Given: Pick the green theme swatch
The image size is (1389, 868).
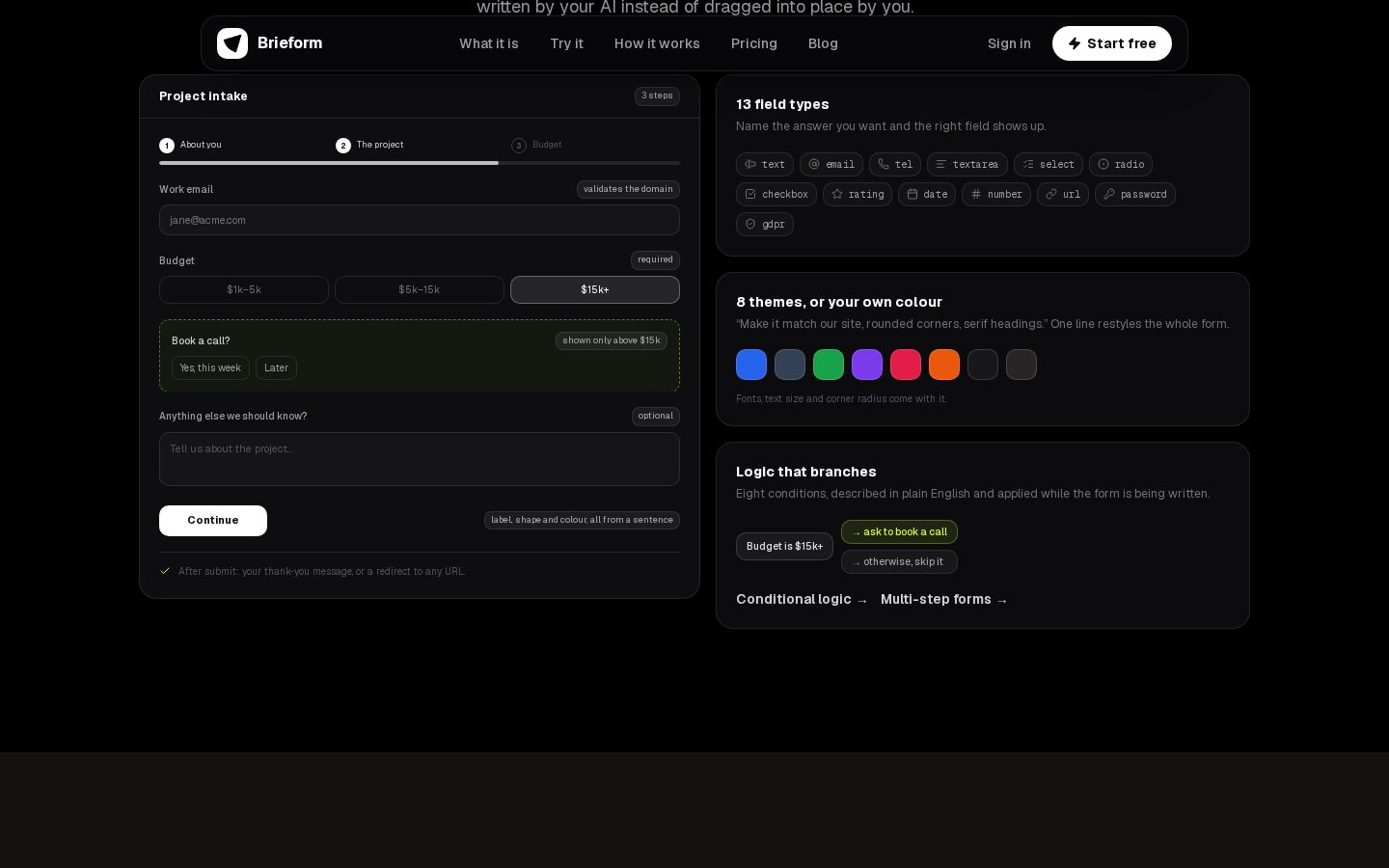Looking at the screenshot, I should click(829, 365).
